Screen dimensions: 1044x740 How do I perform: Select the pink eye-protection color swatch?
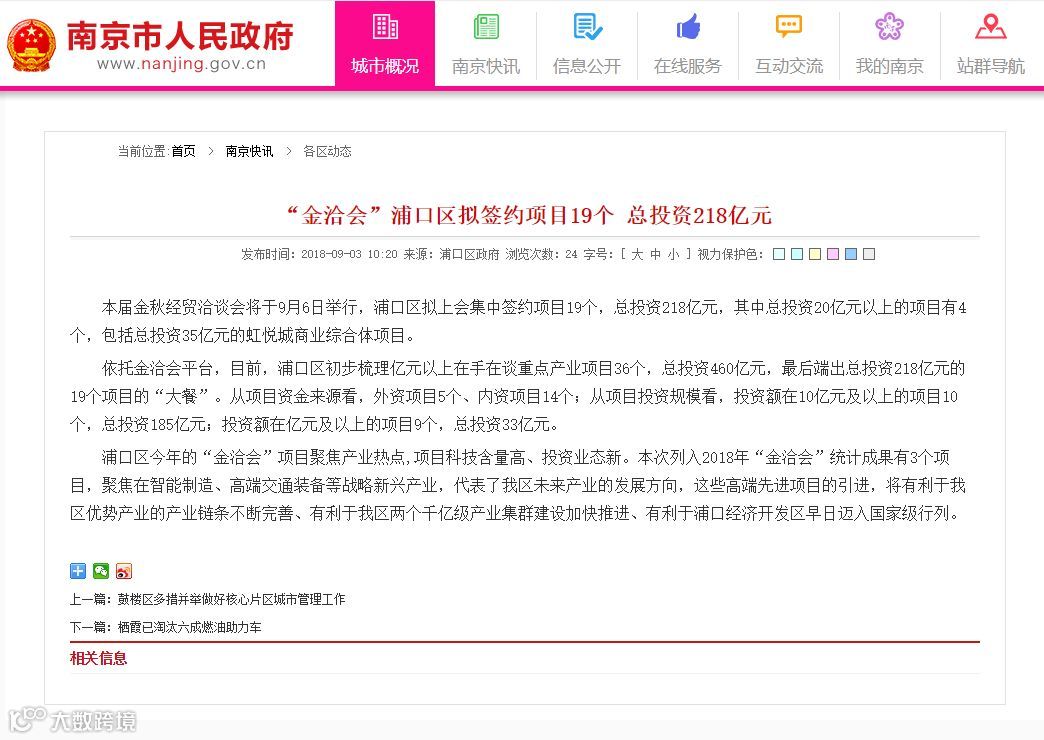click(x=833, y=254)
